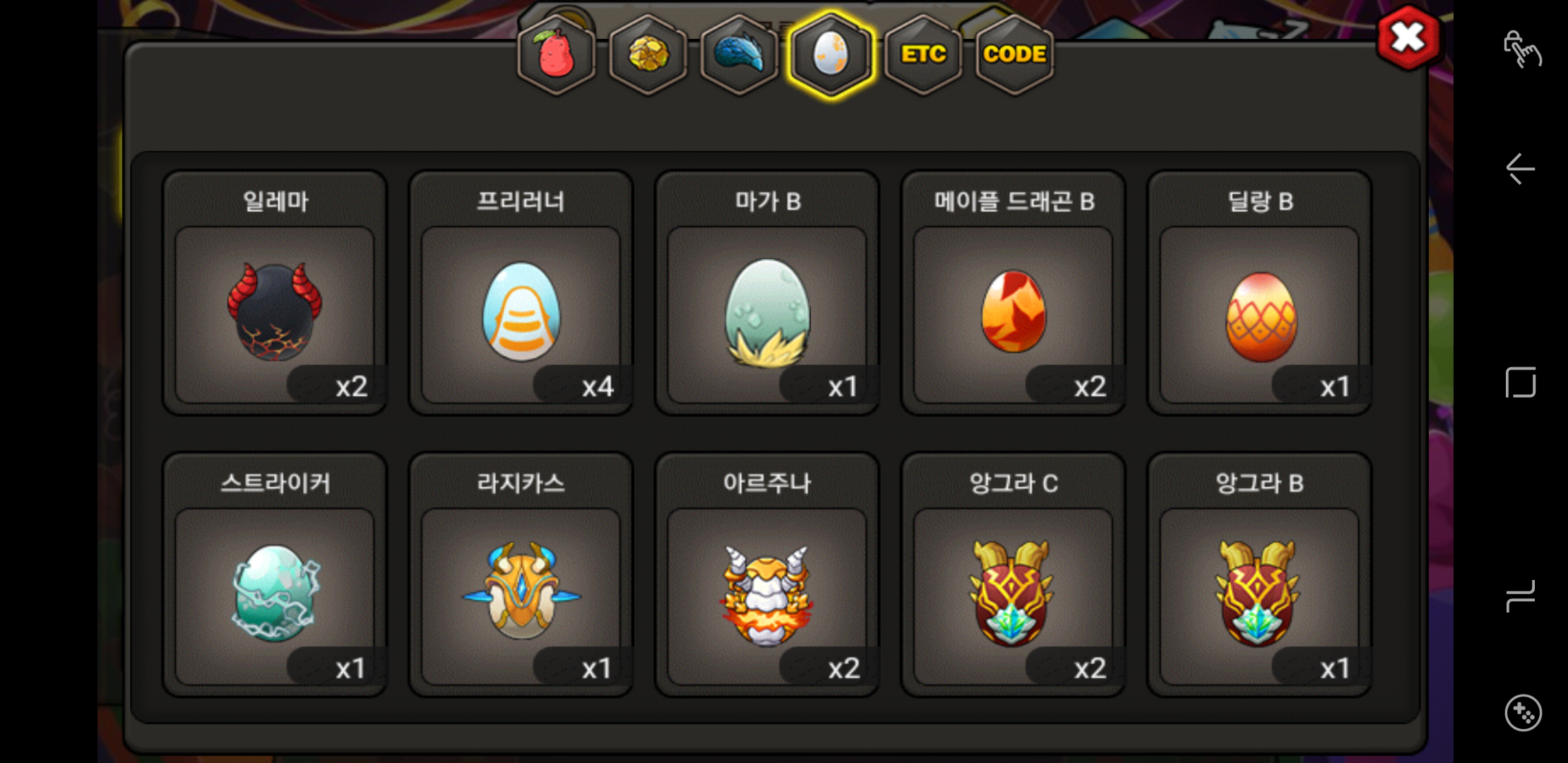Select the 딜랑 B orange egg
The image size is (1568, 763).
coord(1259,292)
